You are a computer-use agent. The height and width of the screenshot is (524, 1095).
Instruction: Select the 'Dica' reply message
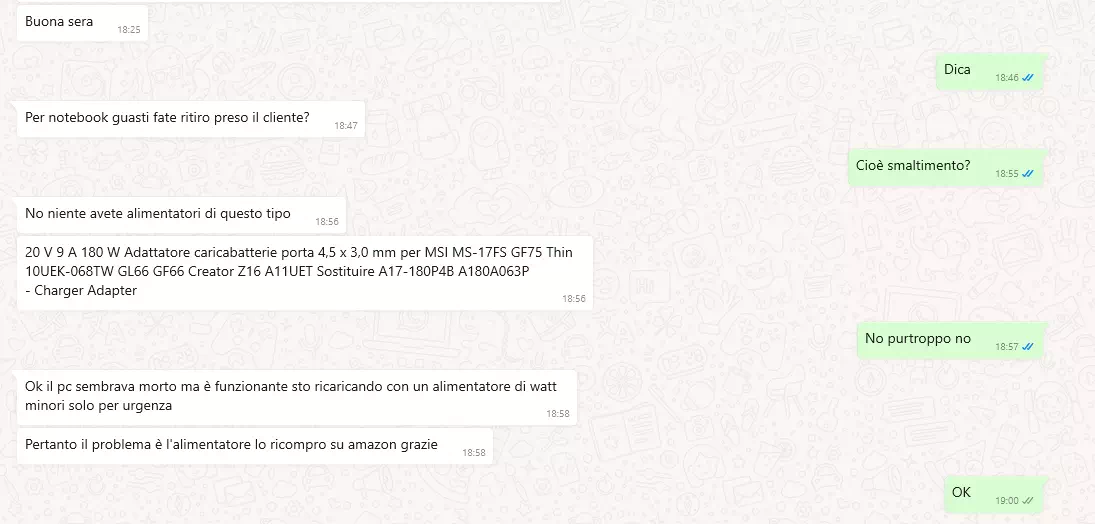point(990,72)
